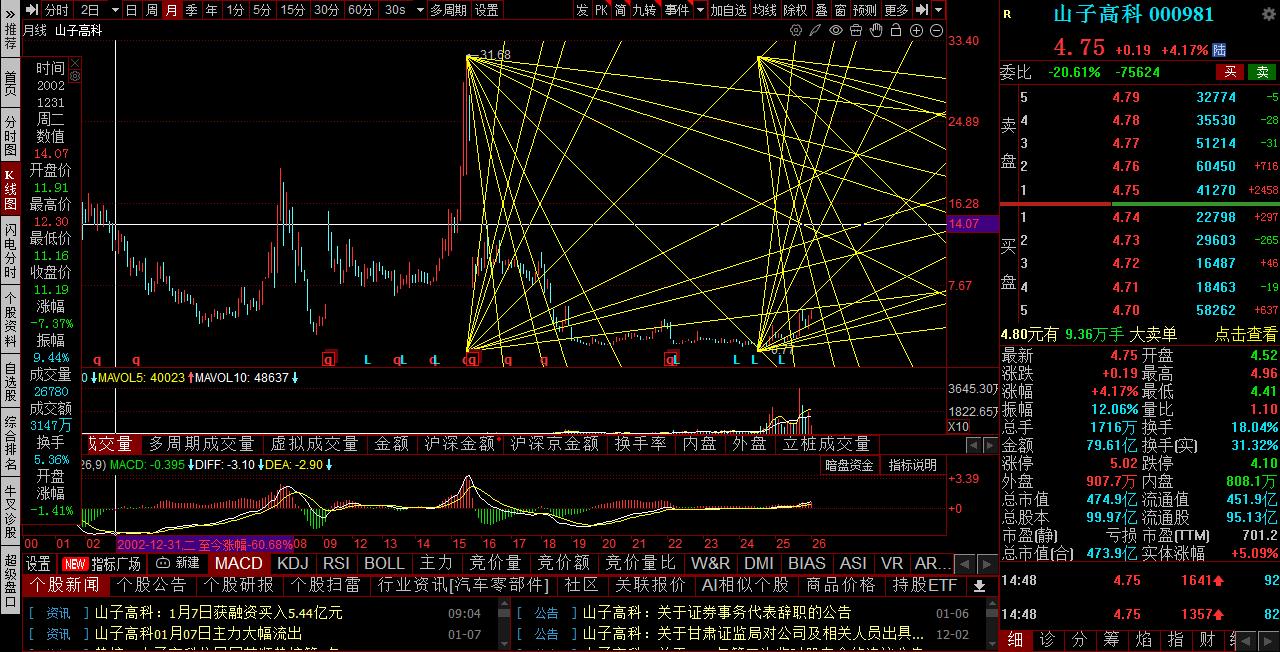Open 多周期 multi-period view
This screenshot has width=1280, height=652.
pyautogui.click(x=448, y=10)
